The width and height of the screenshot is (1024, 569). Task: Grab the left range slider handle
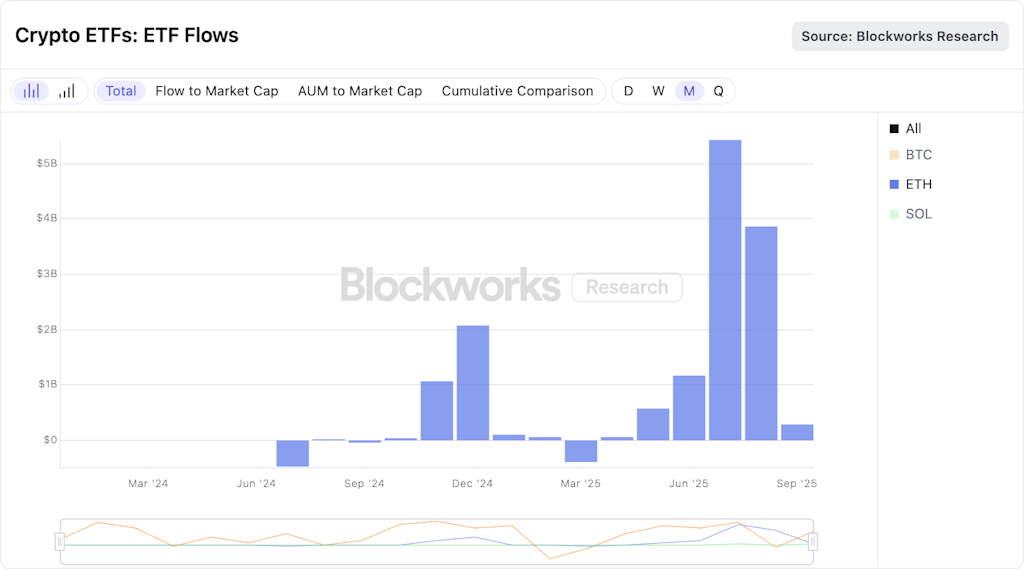60,542
